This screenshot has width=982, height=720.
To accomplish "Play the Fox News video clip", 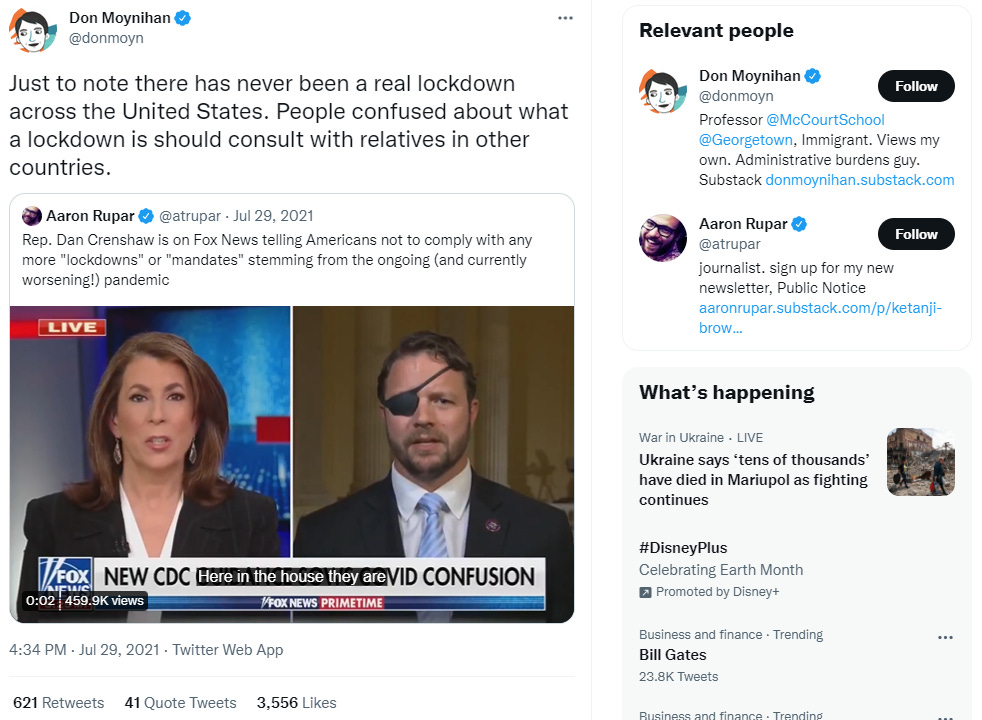I will click(x=292, y=464).
